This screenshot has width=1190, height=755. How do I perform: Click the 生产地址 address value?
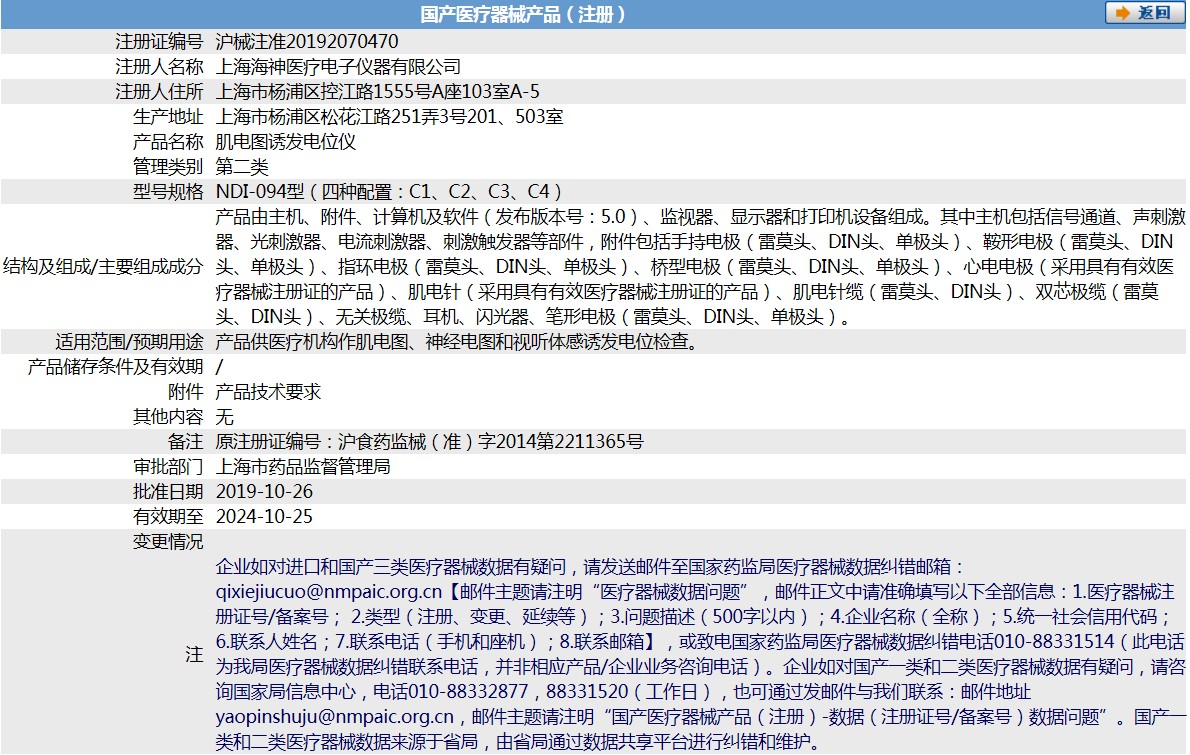click(x=389, y=117)
